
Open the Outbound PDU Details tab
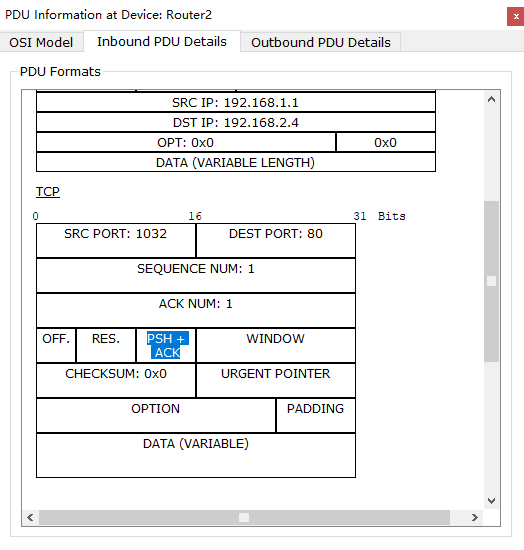(x=321, y=42)
